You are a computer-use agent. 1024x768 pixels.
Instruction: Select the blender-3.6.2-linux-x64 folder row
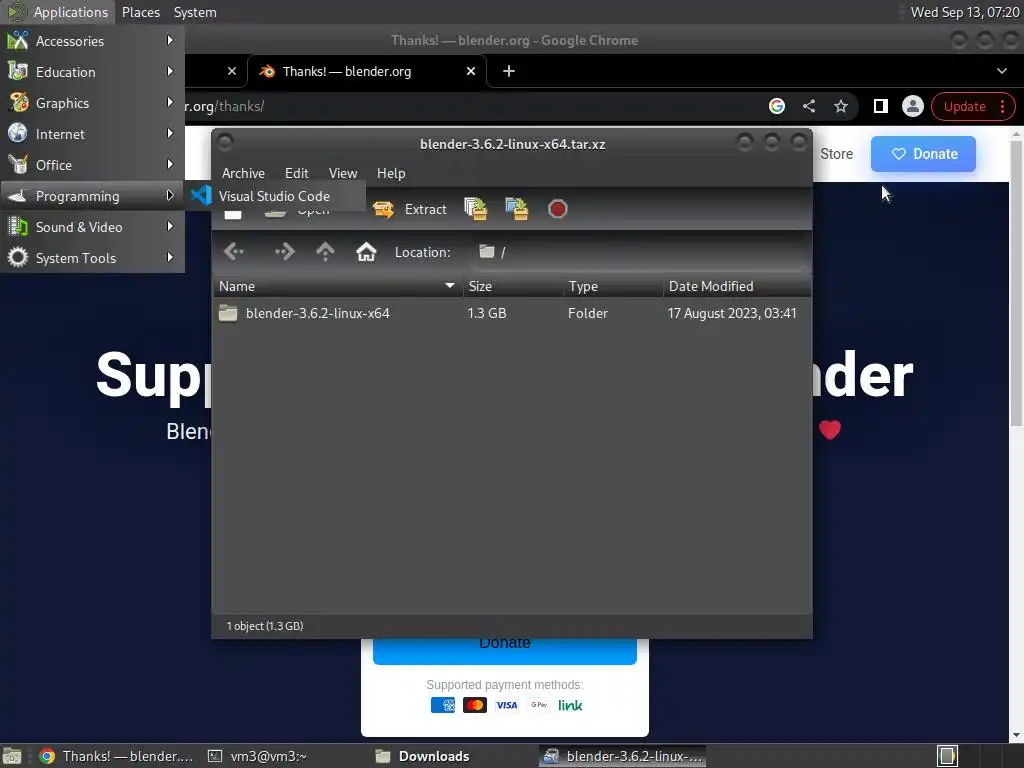[512, 313]
